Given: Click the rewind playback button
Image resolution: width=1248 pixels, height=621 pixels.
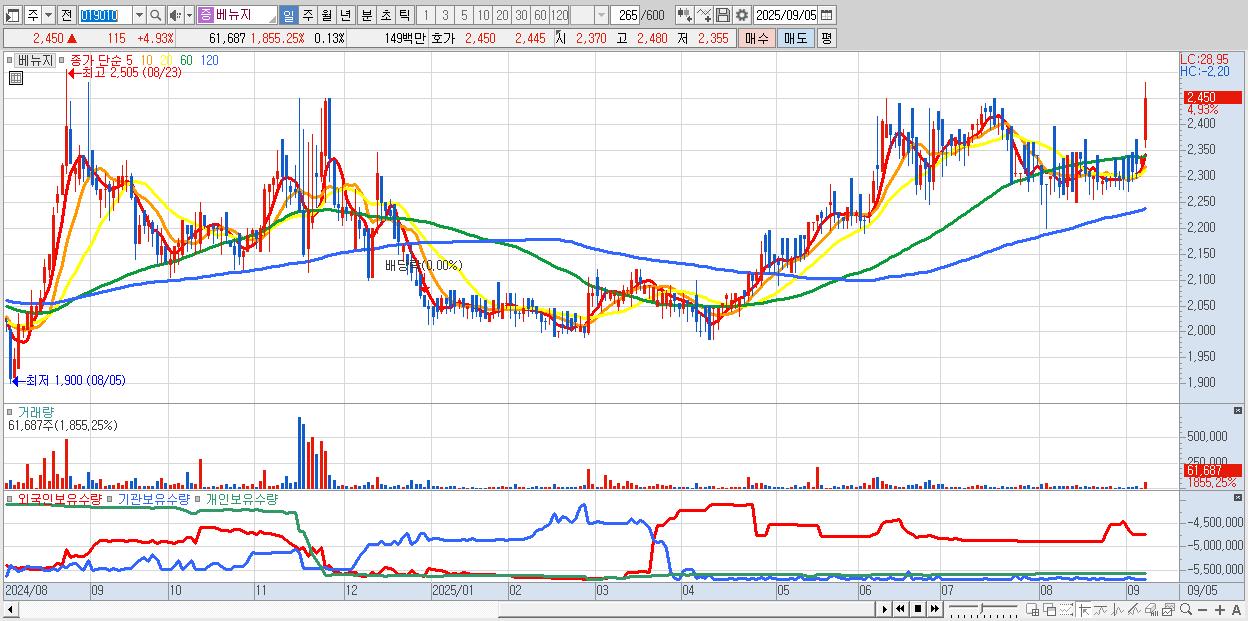Looking at the screenshot, I should [x=900, y=609].
